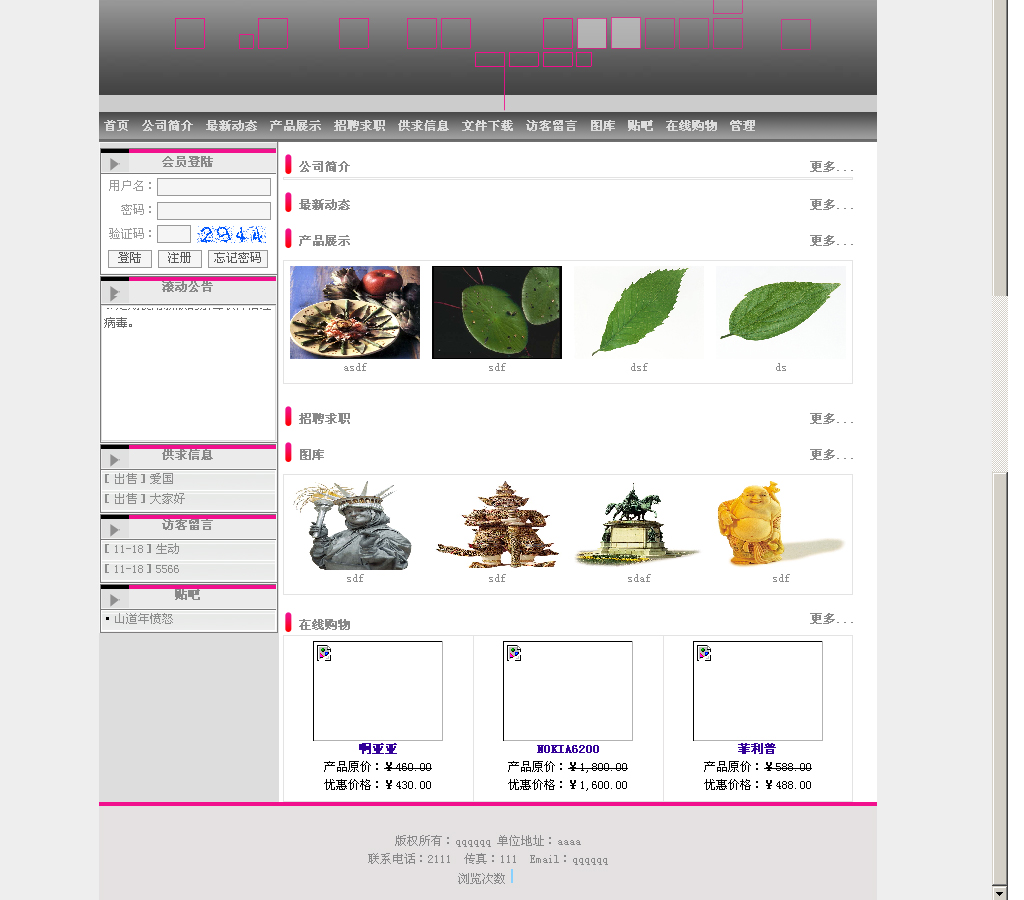Click the scrollbar down arrow
The height and width of the screenshot is (900, 1024).
point(999,892)
